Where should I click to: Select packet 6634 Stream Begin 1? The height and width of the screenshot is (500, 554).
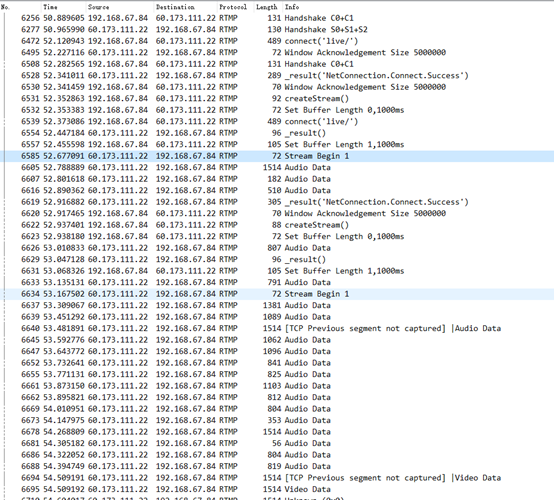point(277,294)
